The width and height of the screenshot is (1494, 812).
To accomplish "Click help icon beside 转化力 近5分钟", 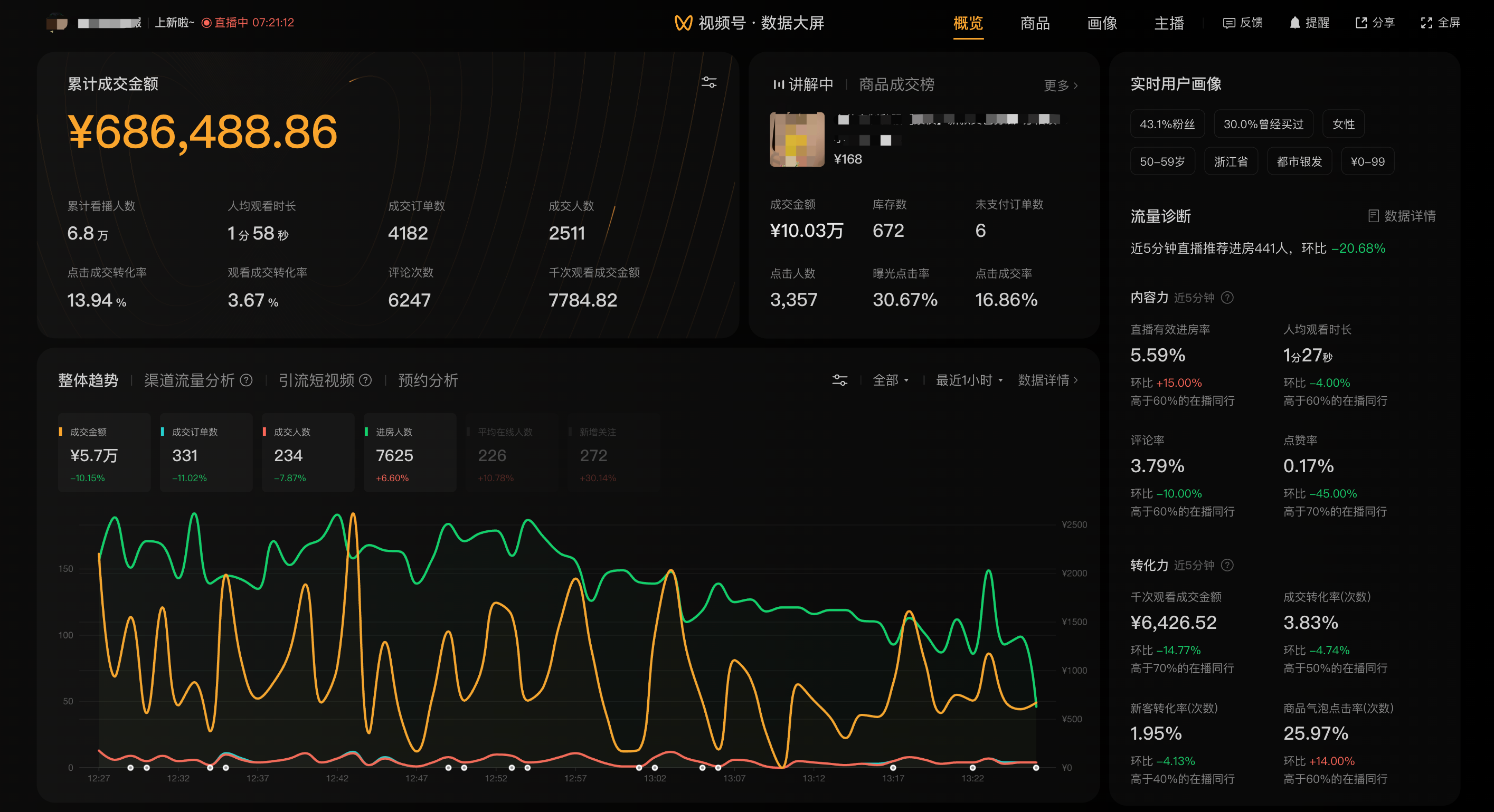I will pos(1227,565).
